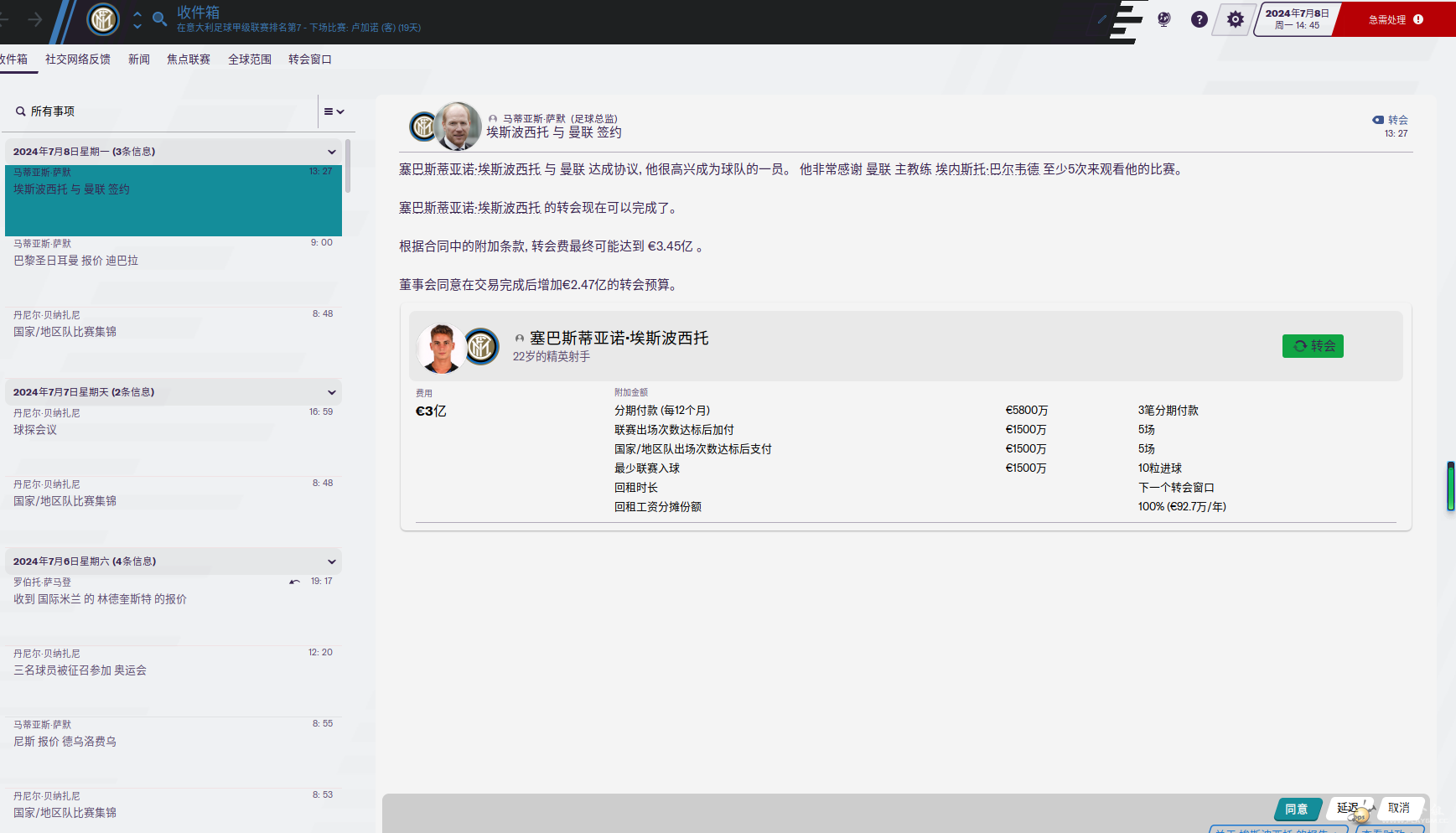This screenshot has height=833, width=1456.
Task: Collapse the 2024年7月7日星期天 message group
Action: click(x=332, y=392)
